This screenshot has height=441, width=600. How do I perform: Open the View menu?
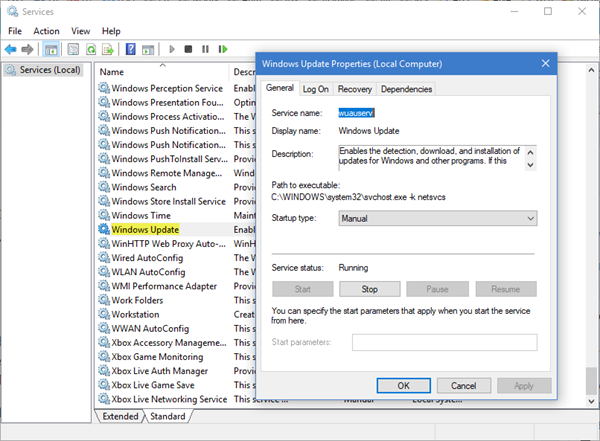[80, 31]
